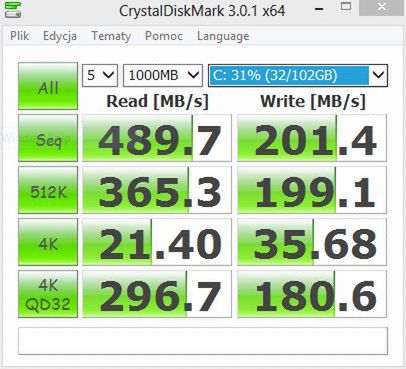Run all benchmarks with the All button
This screenshot has height=369, width=406.
[x=48, y=86]
